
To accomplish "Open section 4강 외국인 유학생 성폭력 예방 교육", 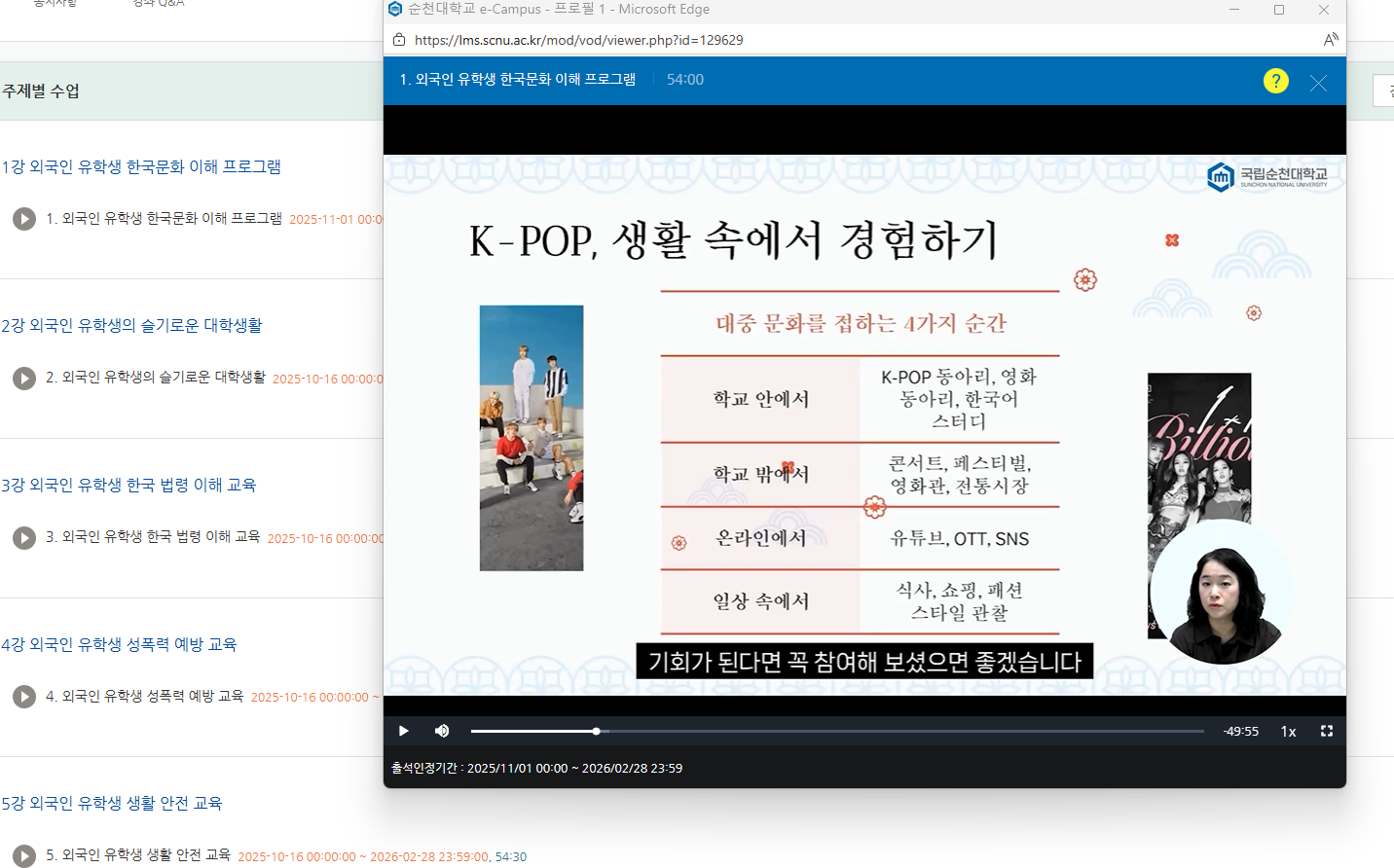I will click(x=119, y=644).
